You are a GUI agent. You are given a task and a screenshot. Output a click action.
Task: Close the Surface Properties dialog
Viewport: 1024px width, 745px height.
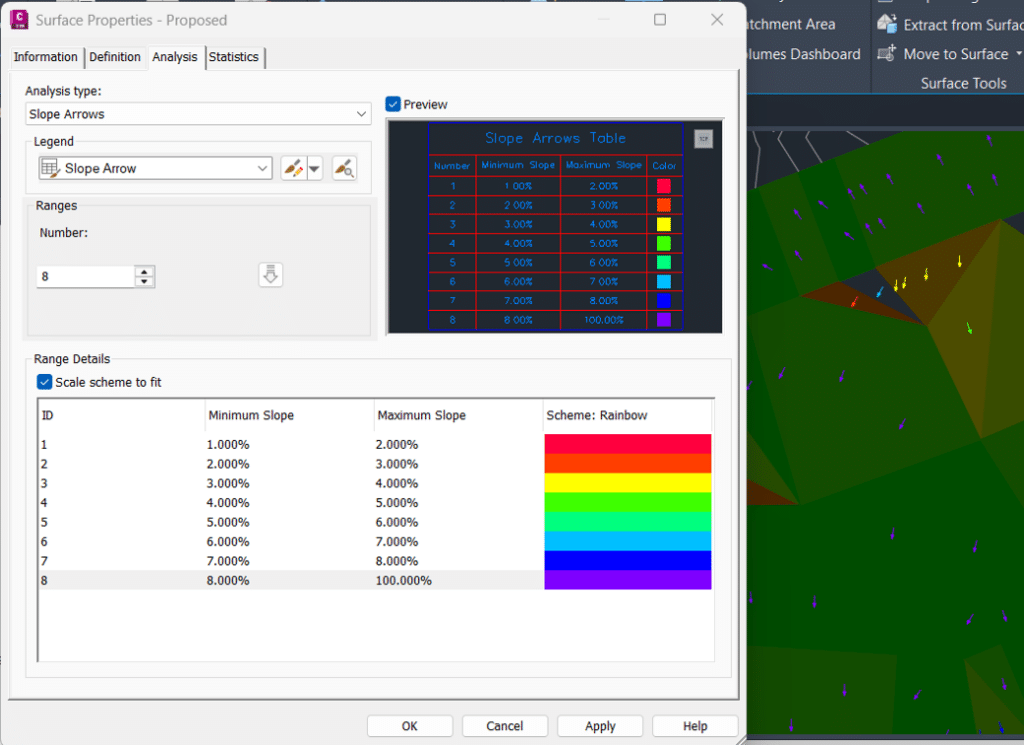pyautogui.click(x=717, y=20)
